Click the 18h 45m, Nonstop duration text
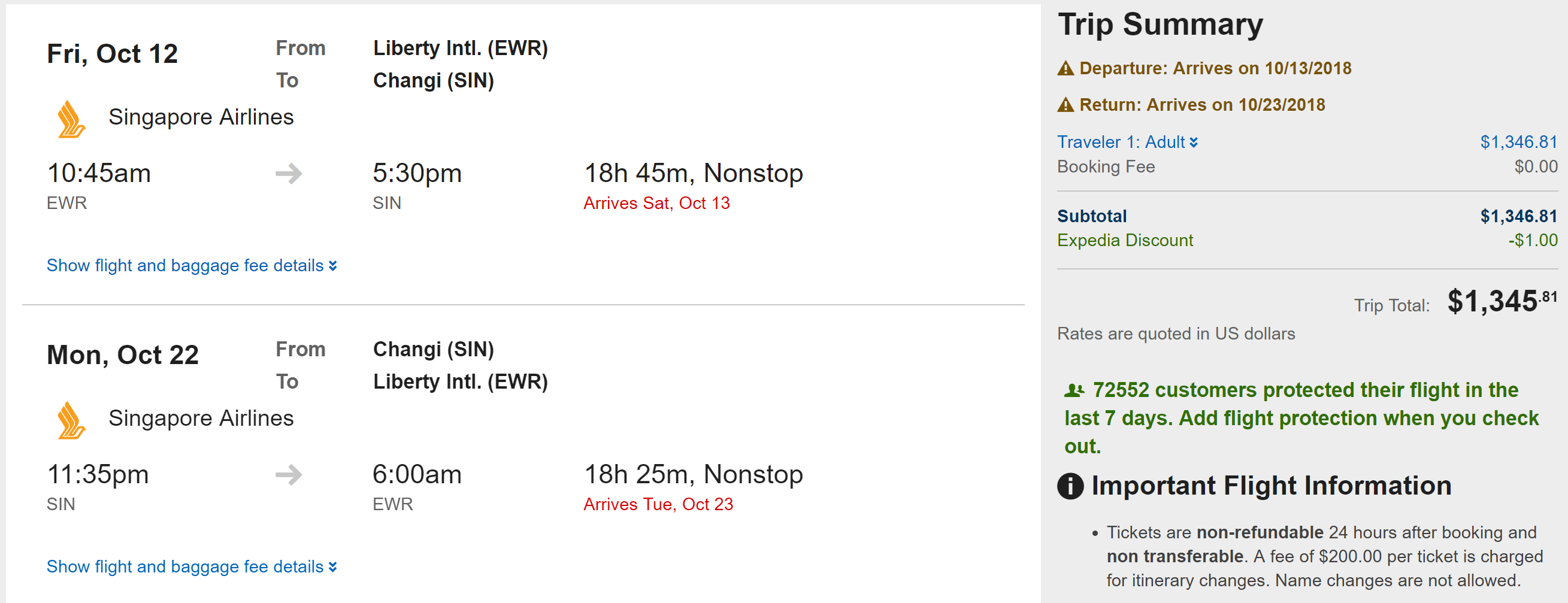 click(x=694, y=174)
